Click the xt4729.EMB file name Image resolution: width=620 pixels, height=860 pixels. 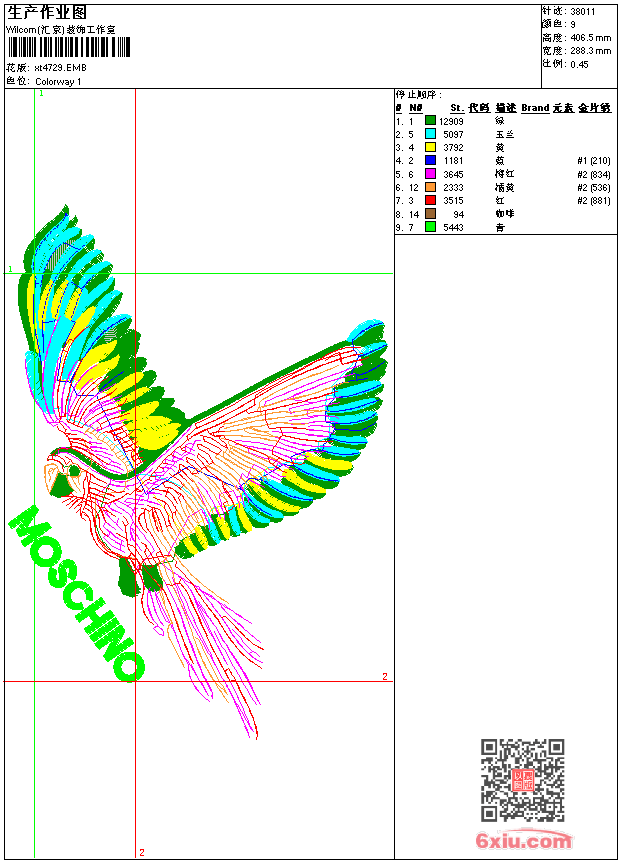pyautogui.click(x=60, y=68)
